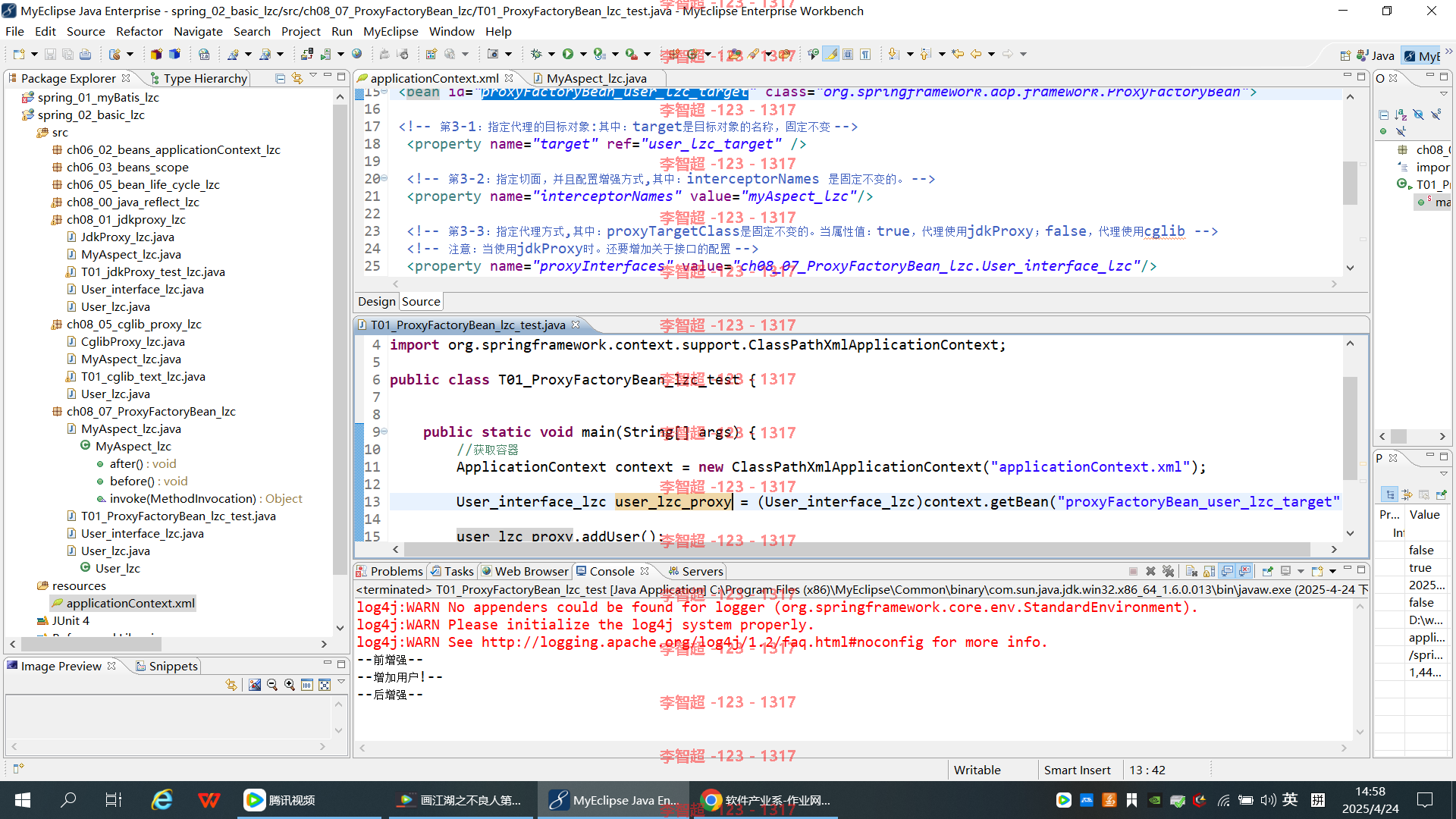Click Remove All Terminated Launches icon
Screen dimensions: 1456x819
pyautogui.click(x=1168, y=571)
